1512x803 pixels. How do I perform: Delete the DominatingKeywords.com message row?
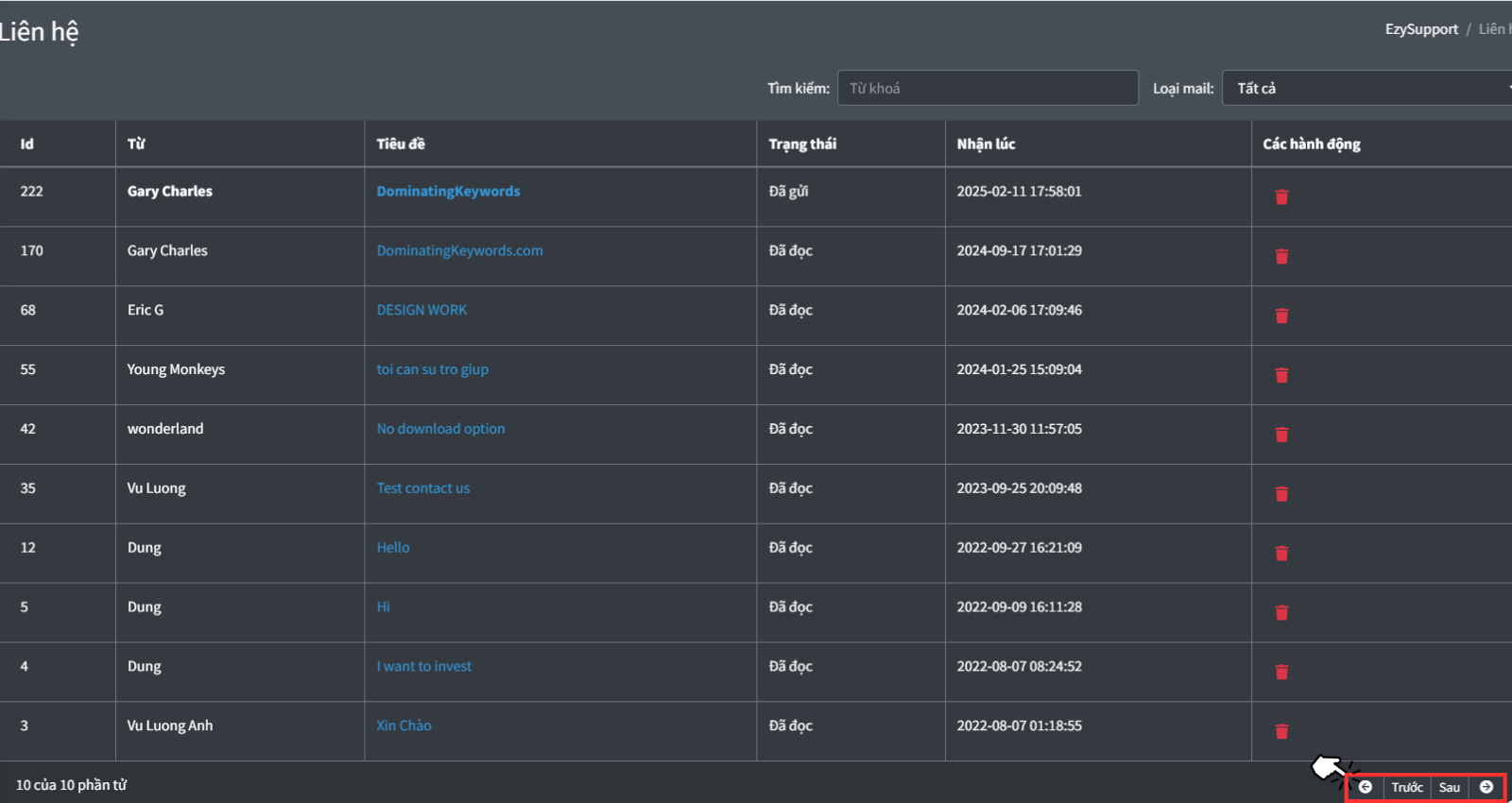coord(1281,256)
